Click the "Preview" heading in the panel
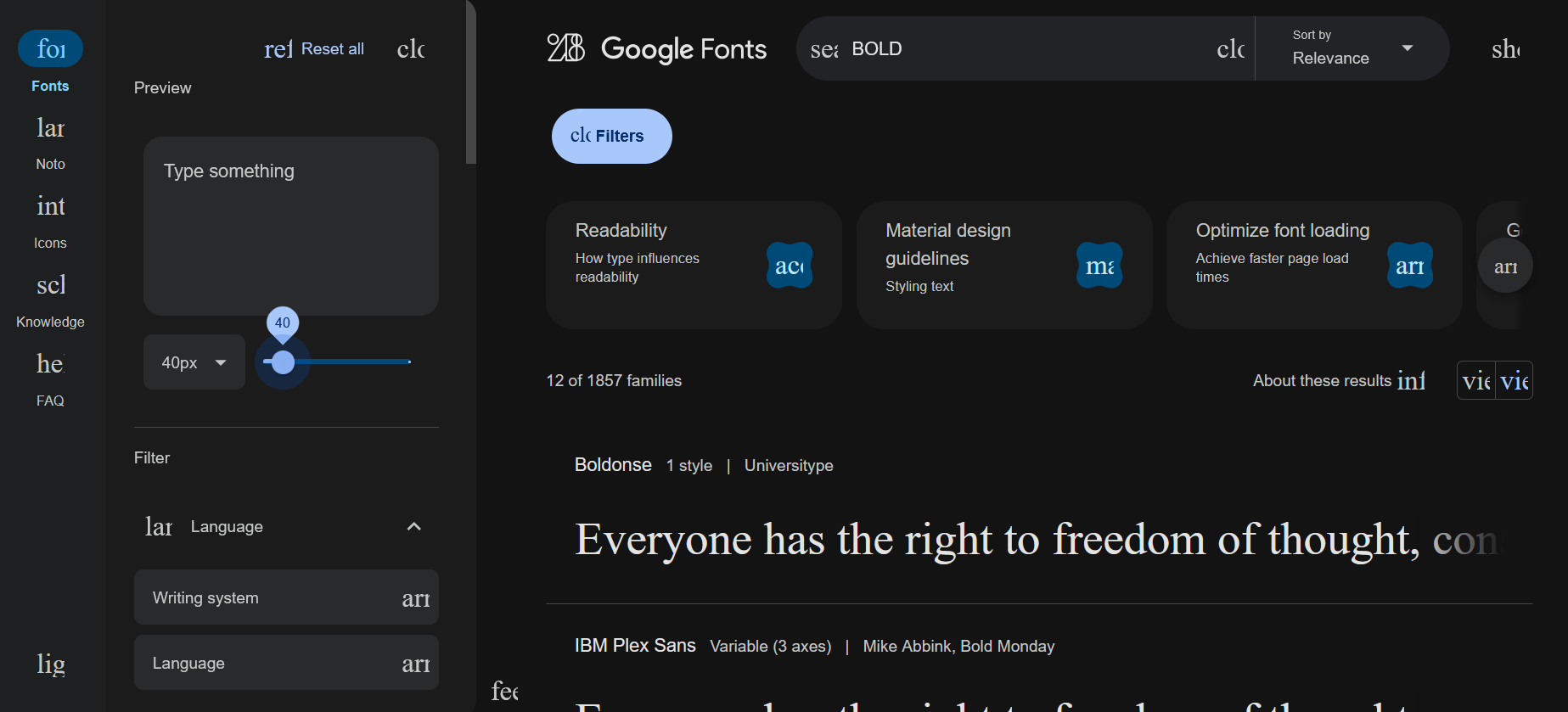This screenshot has height=712, width=1568. tap(162, 87)
